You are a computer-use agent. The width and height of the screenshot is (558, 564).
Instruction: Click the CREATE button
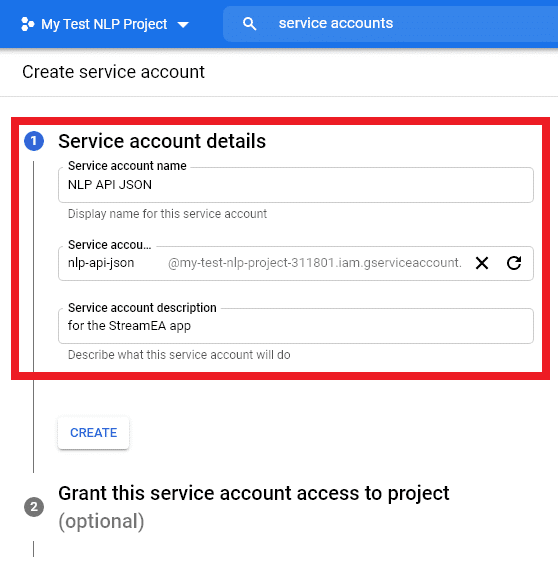(x=94, y=433)
